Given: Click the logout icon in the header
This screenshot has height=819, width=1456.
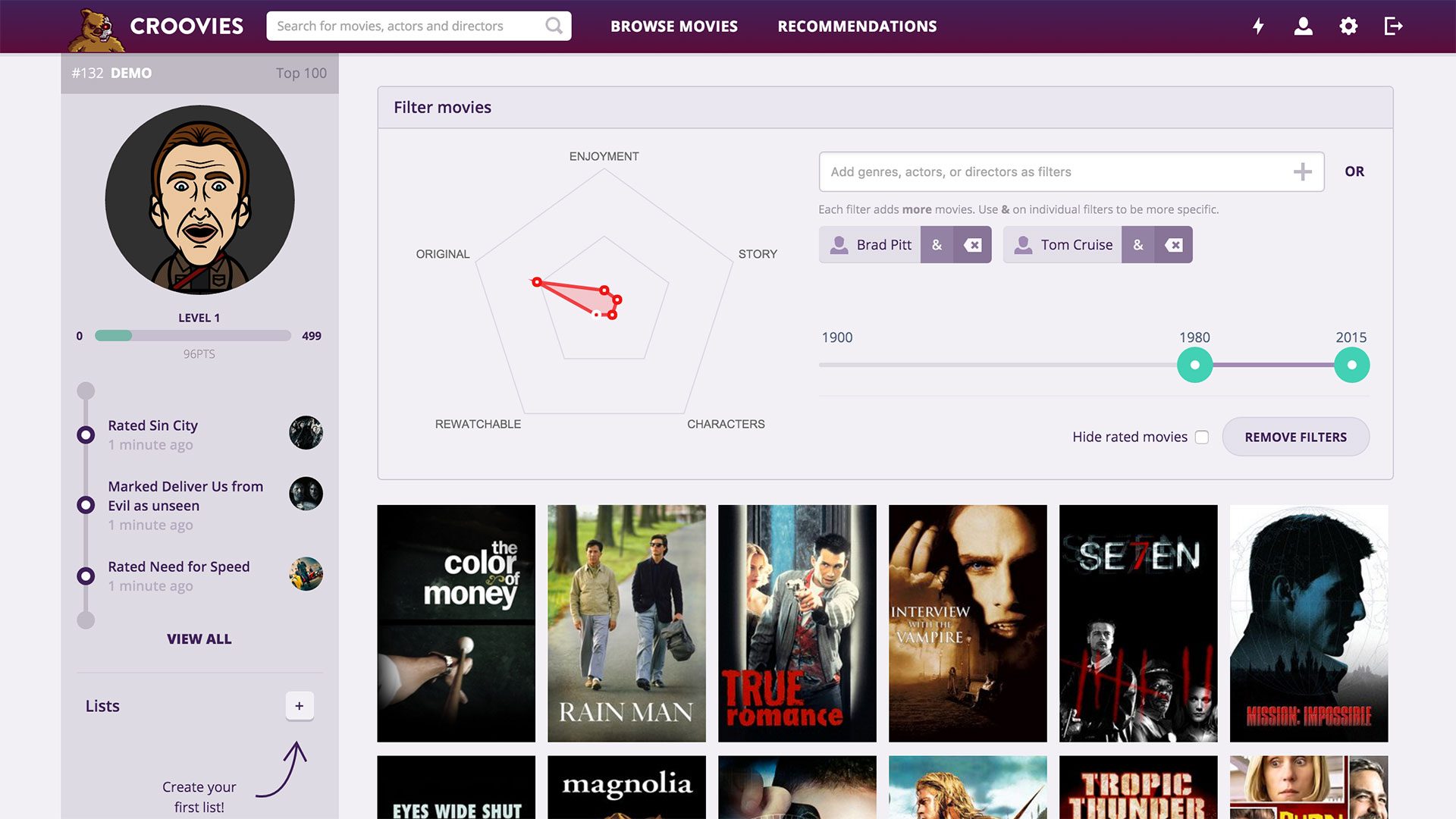Looking at the screenshot, I should pos(1394,27).
